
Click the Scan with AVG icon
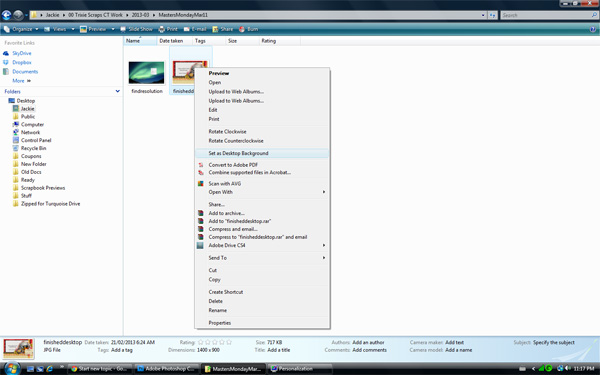(x=201, y=184)
